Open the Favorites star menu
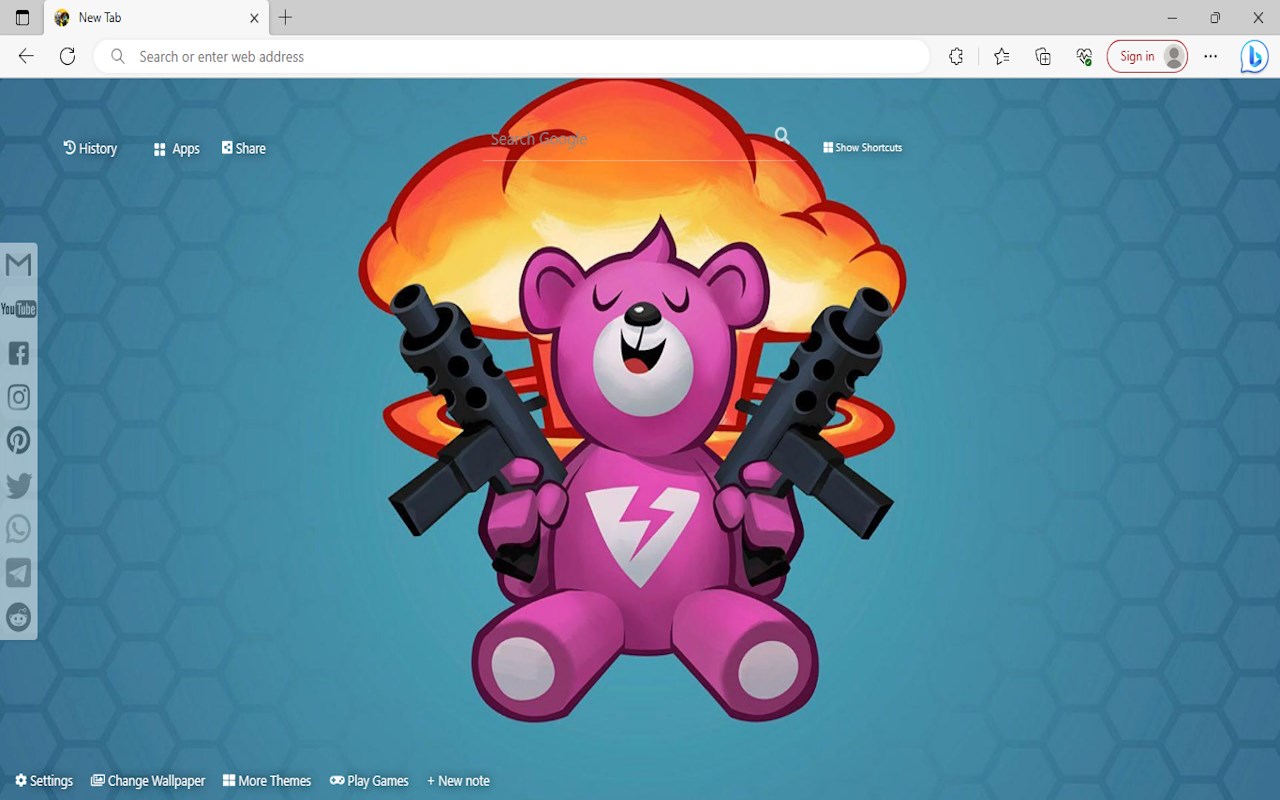 (x=1001, y=57)
